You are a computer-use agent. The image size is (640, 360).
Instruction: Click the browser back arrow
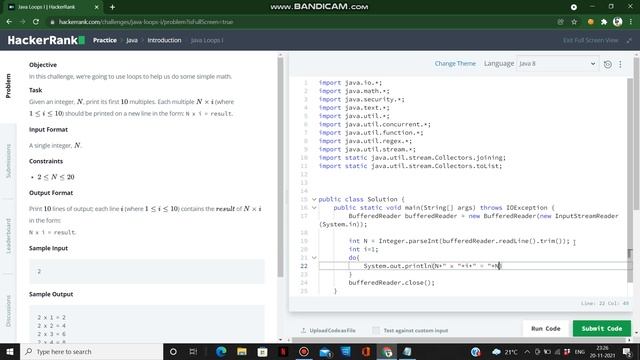pyautogui.click(x=9, y=22)
